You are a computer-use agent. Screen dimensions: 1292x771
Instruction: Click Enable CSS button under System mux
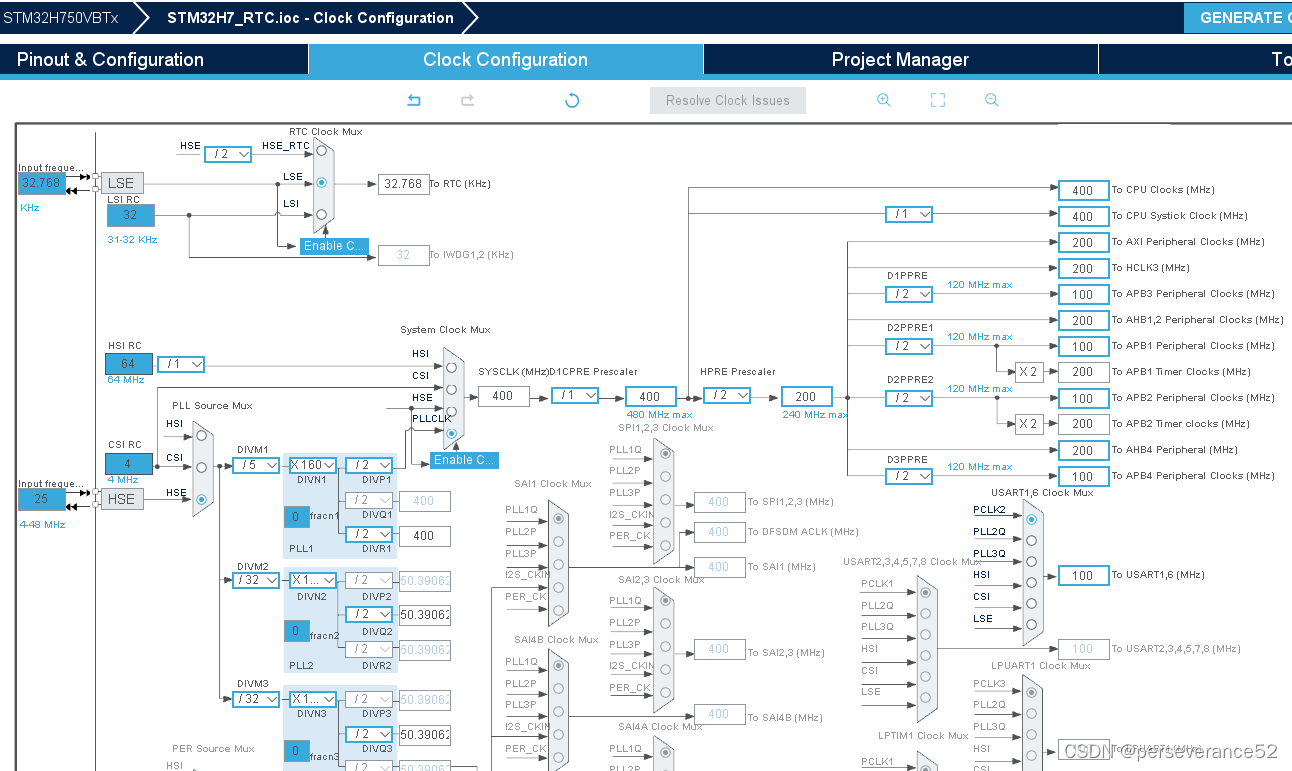click(464, 460)
